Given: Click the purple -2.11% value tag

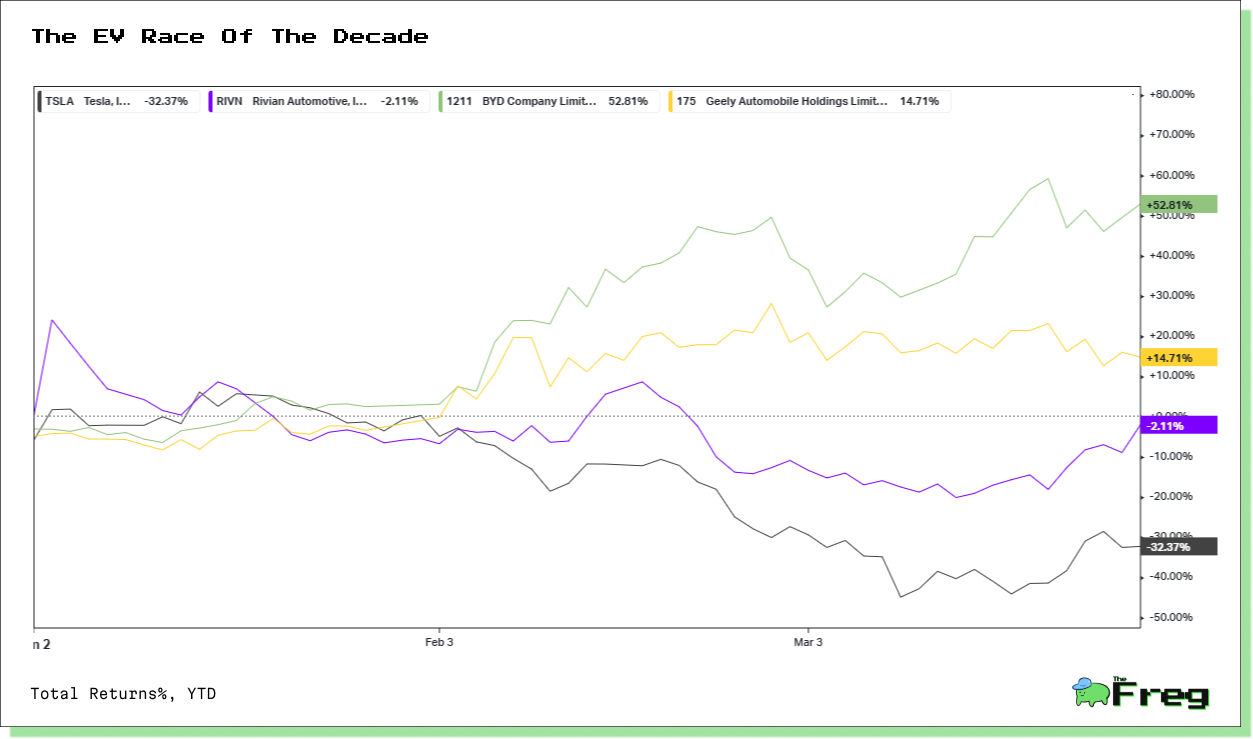Looking at the screenshot, I should pyautogui.click(x=1179, y=425).
